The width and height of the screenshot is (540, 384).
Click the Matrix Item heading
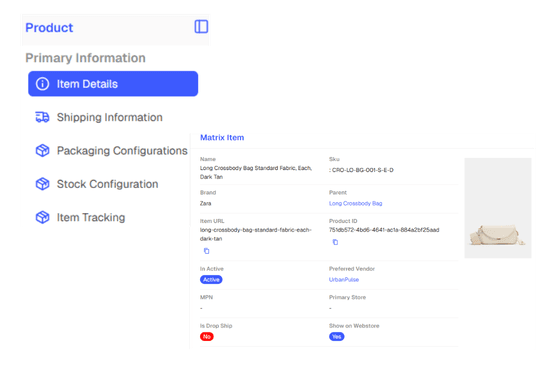[x=222, y=138]
